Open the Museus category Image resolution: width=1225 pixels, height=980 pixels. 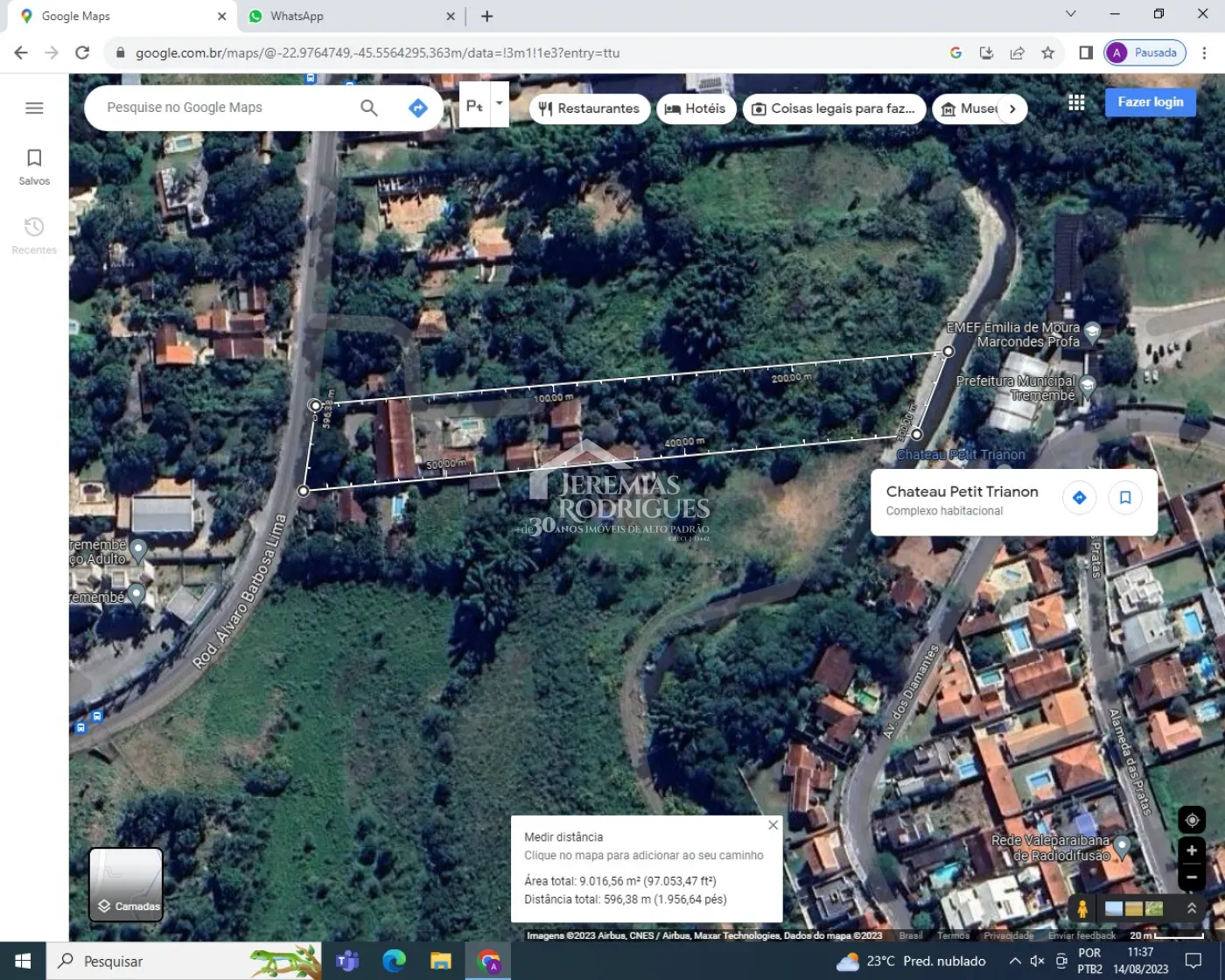947,108
